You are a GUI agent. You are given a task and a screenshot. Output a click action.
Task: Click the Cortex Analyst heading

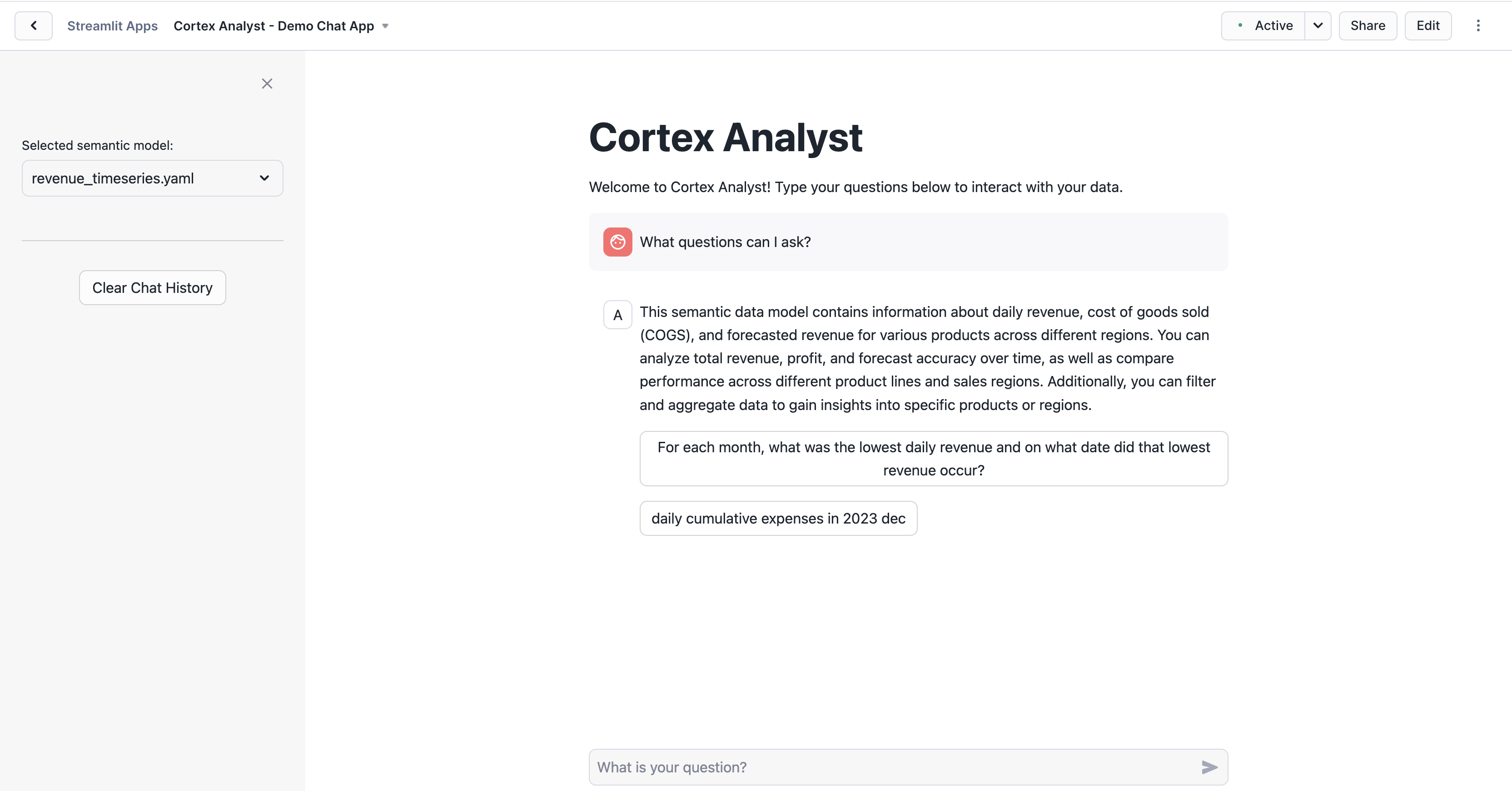pyautogui.click(x=726, y=137)
